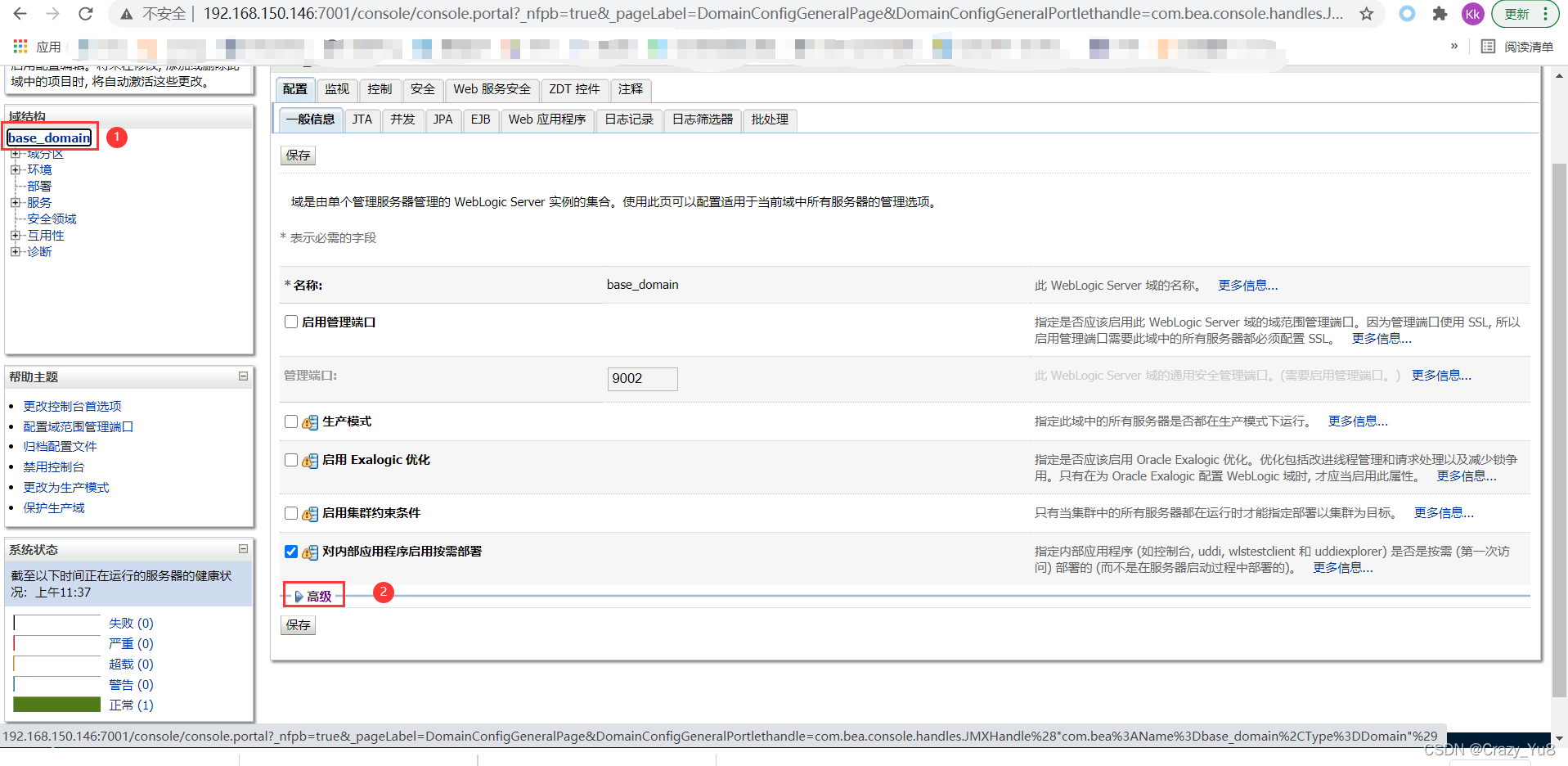Select the Web 应用程序 sub-tab
Image resolution: width=1568 pixels, height=766 pixels.
tap(547, 119)
